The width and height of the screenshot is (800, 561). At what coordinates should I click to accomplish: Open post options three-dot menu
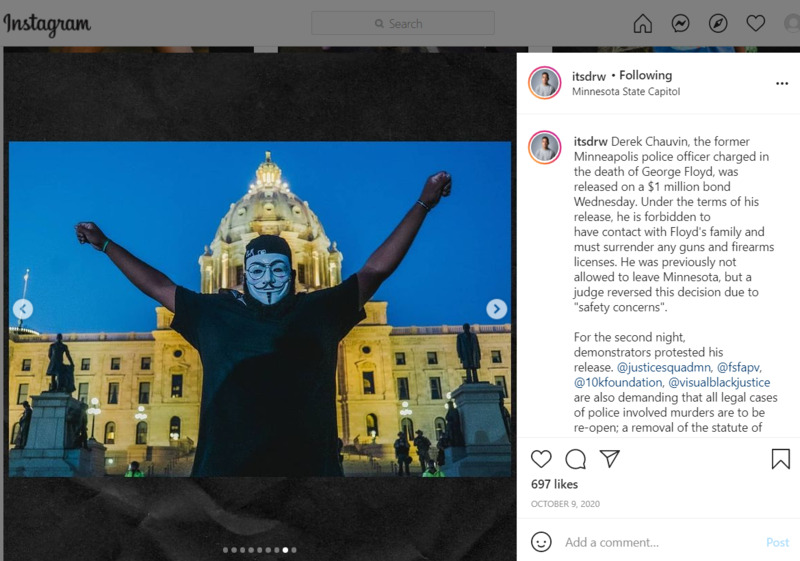point(781,84)
